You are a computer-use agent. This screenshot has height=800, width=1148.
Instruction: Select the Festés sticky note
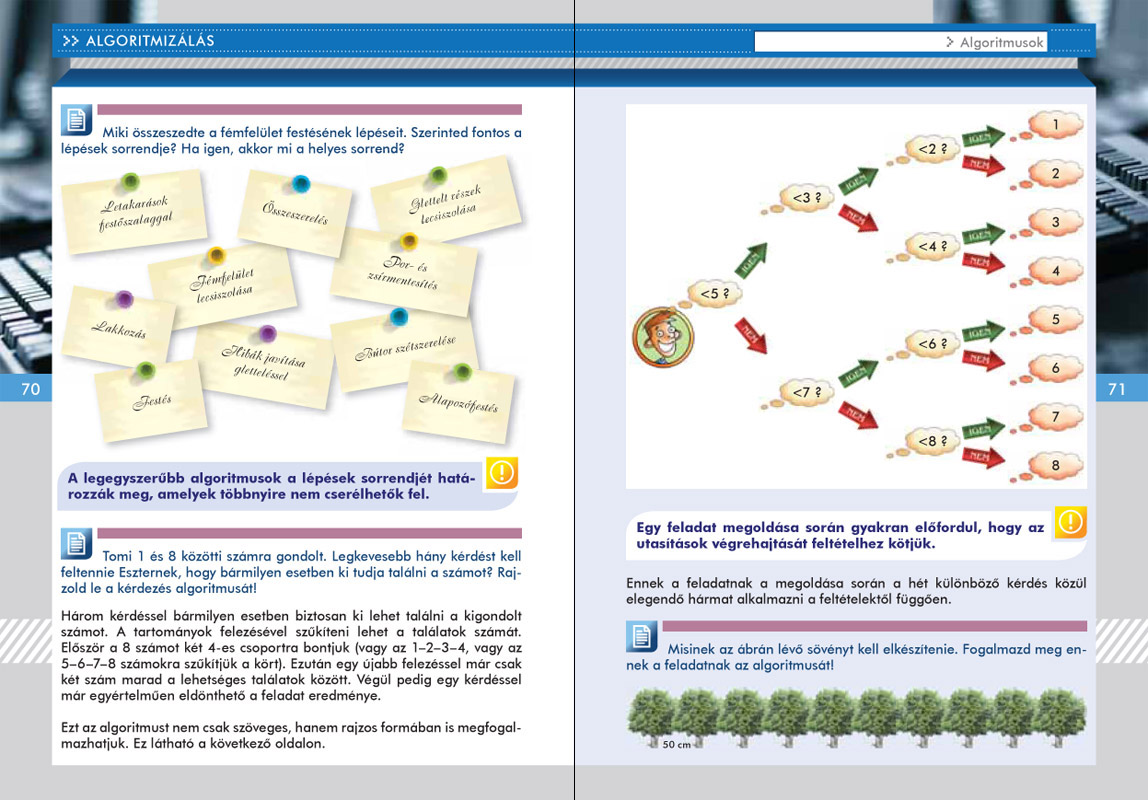[x=150, y=400]
